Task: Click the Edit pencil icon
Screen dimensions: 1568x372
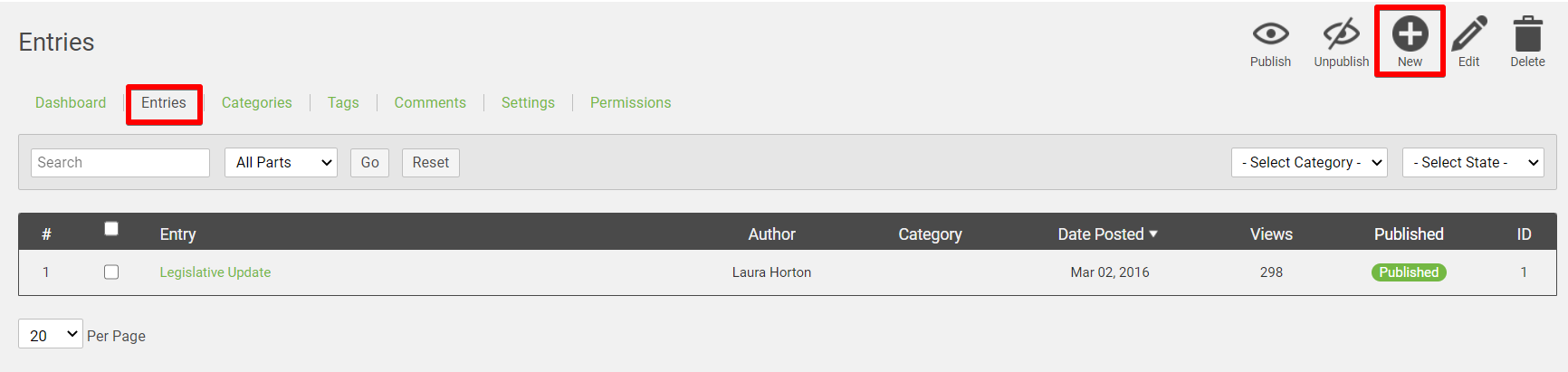Action: pyautogui.click(x=1468, y=34)
